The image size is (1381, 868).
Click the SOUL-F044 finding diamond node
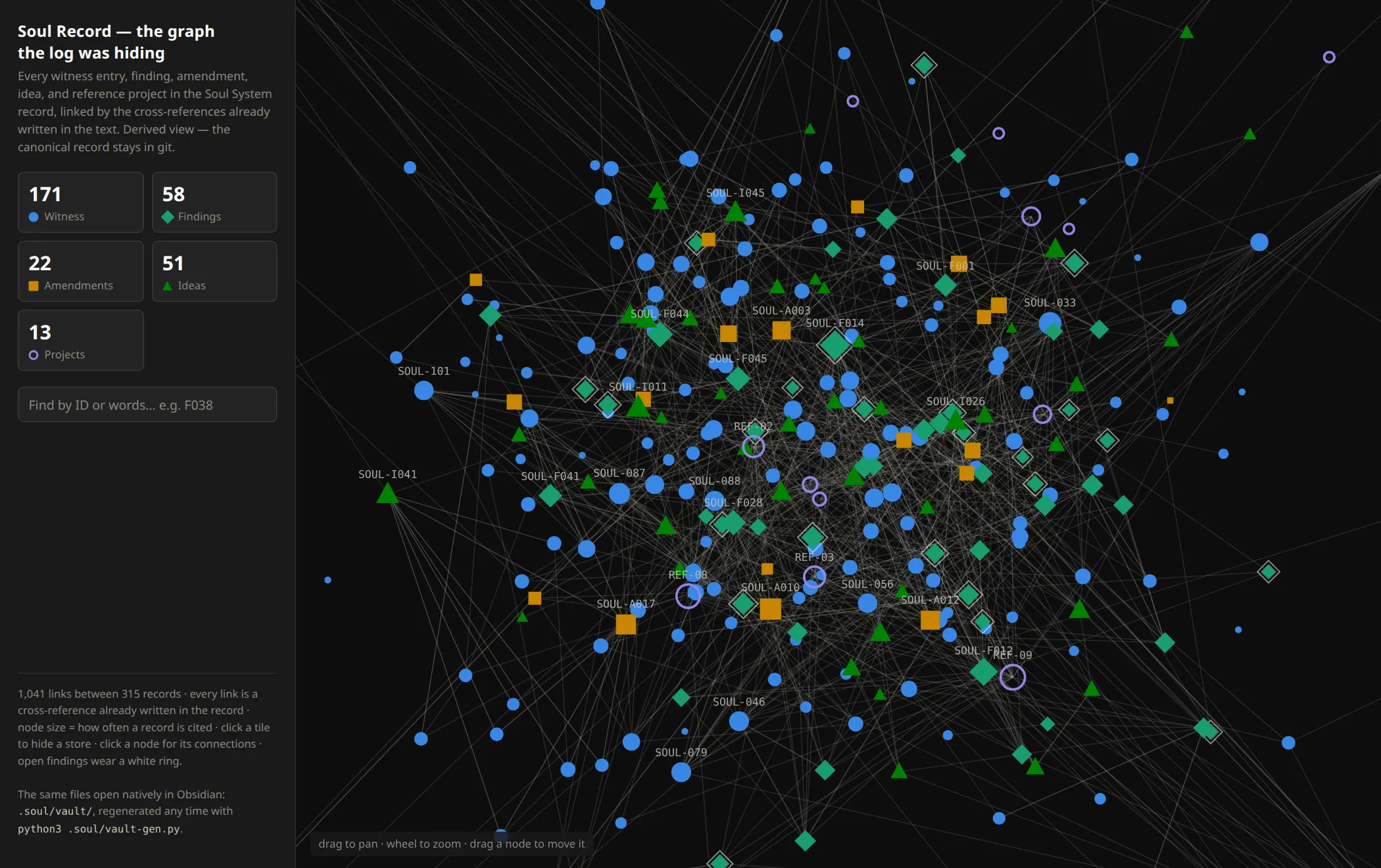(660, 333)
